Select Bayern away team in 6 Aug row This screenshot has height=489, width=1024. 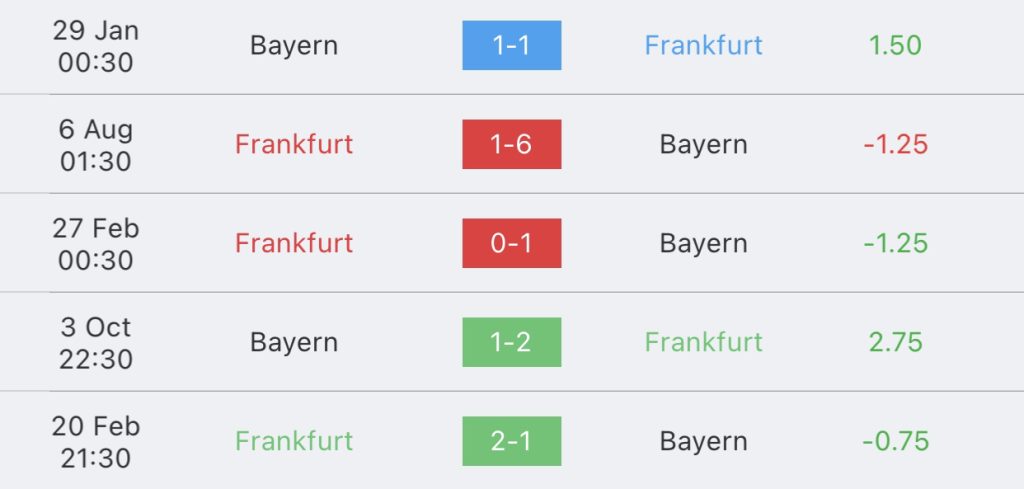[703, 146]
